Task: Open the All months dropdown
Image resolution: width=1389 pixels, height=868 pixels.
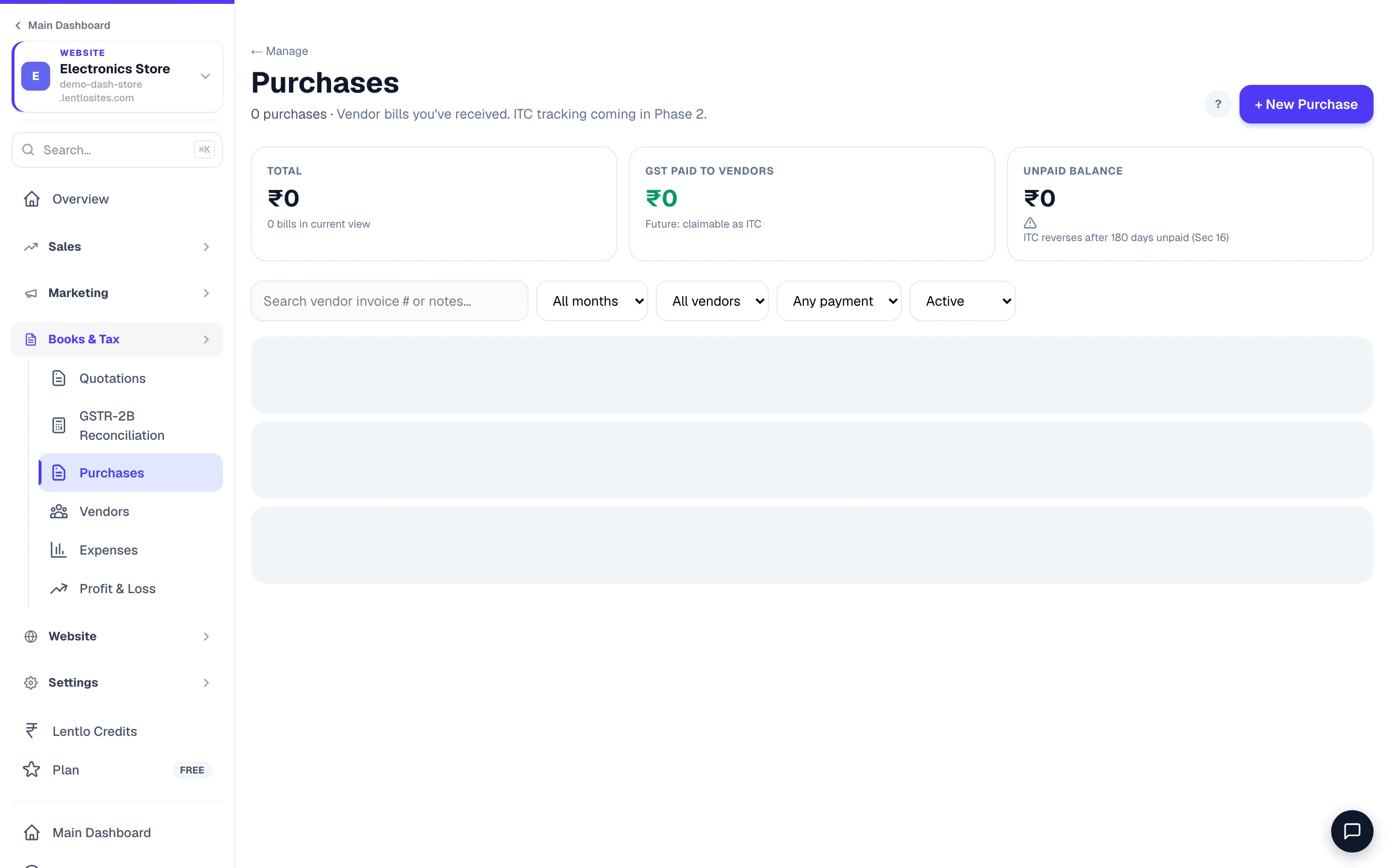Action: (592, 301)
